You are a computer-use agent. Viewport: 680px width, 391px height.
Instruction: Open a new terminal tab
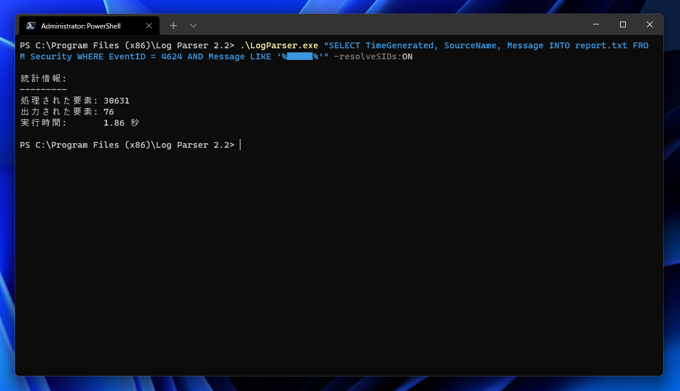tap(173, 26)
